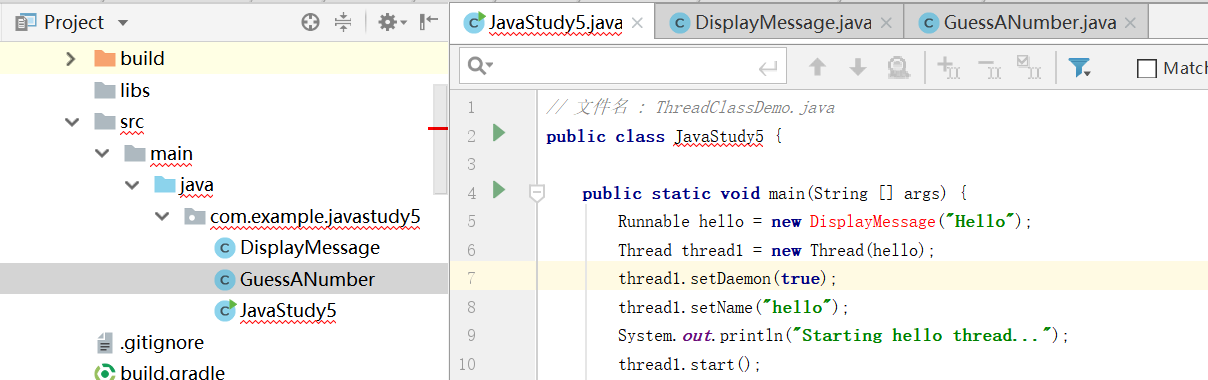Click Unselect Occurrence minus icon
The image size is (1208, 380).
(989, 67)
